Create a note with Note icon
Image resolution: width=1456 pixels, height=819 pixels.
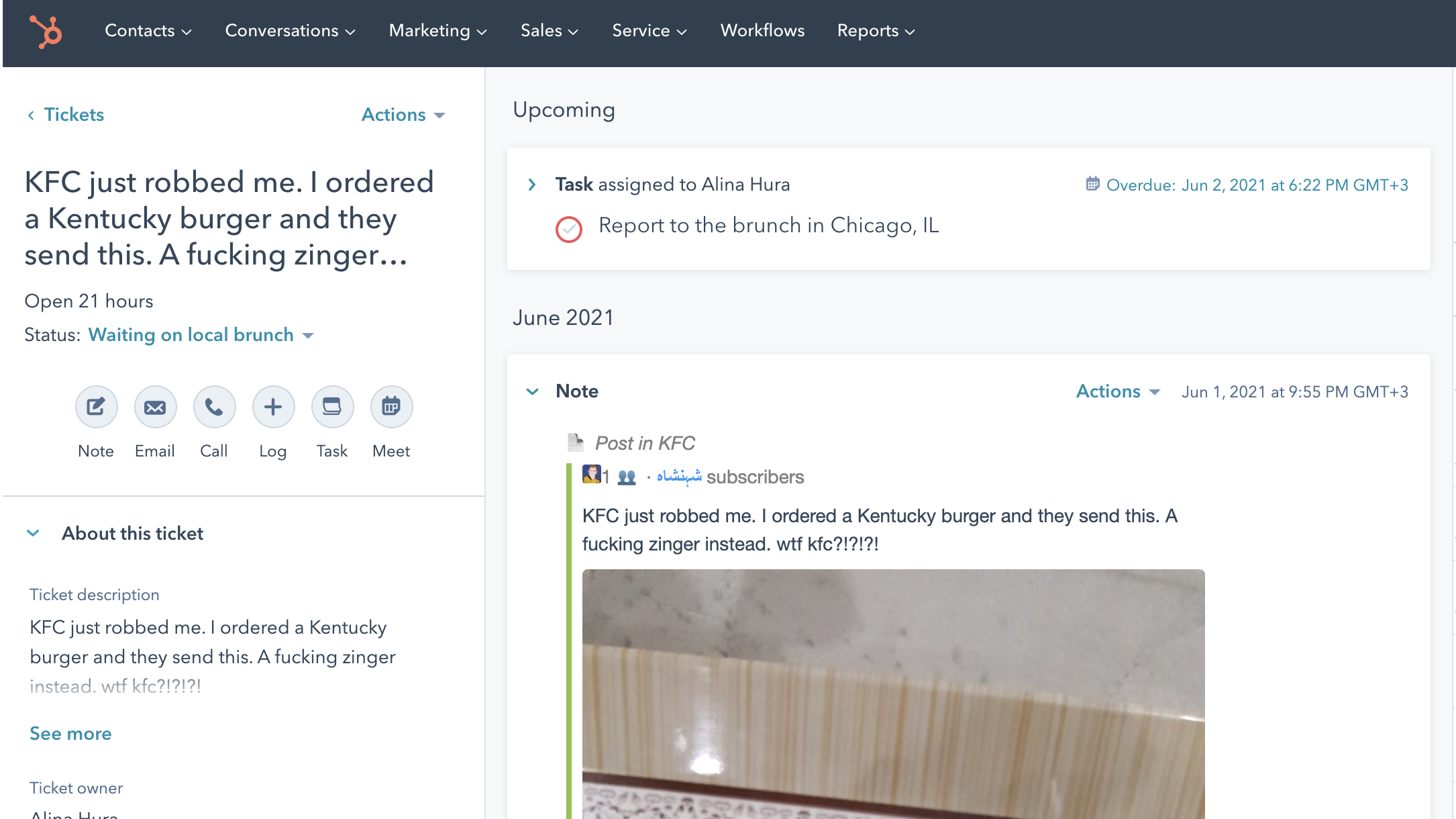[x=96, y=407]
